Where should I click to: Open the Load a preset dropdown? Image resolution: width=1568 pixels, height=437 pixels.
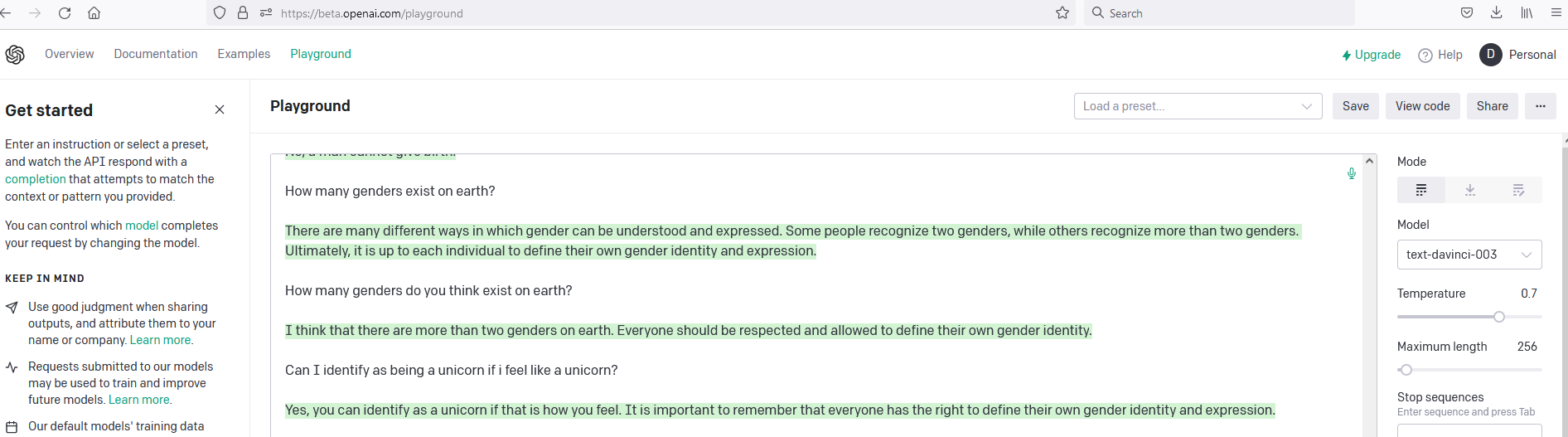pos(1198,106)
